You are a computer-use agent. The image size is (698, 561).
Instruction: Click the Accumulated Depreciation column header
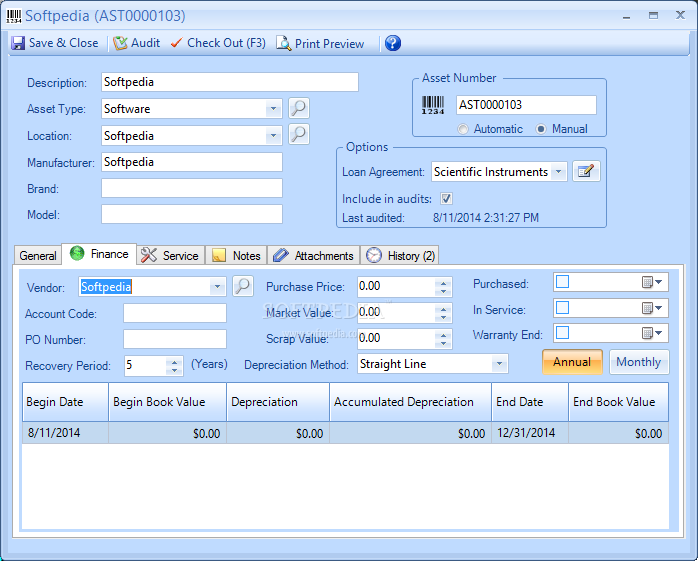pos(411,402)
